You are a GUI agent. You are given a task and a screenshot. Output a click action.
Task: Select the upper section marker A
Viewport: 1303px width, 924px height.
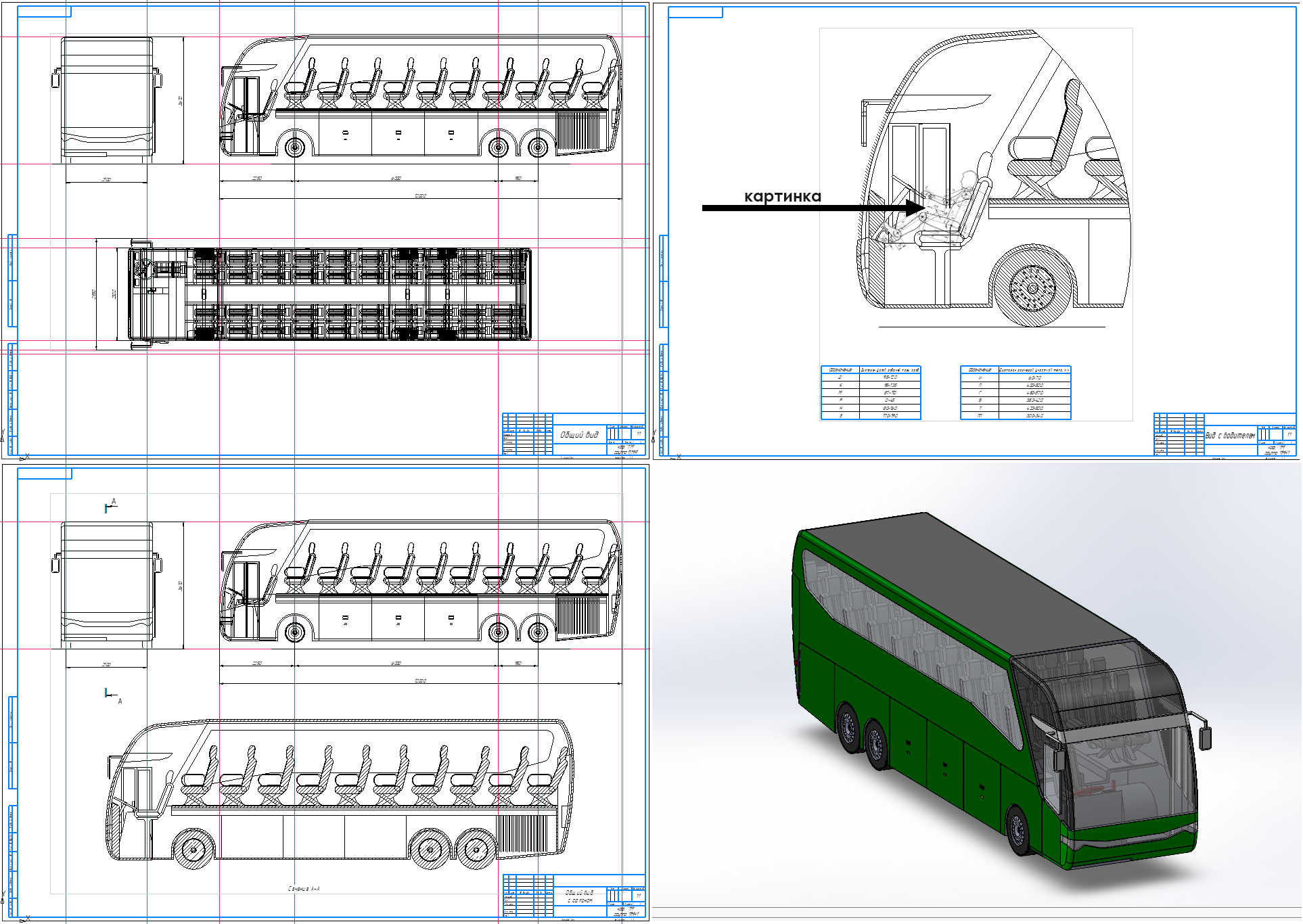tap(111, 505)
